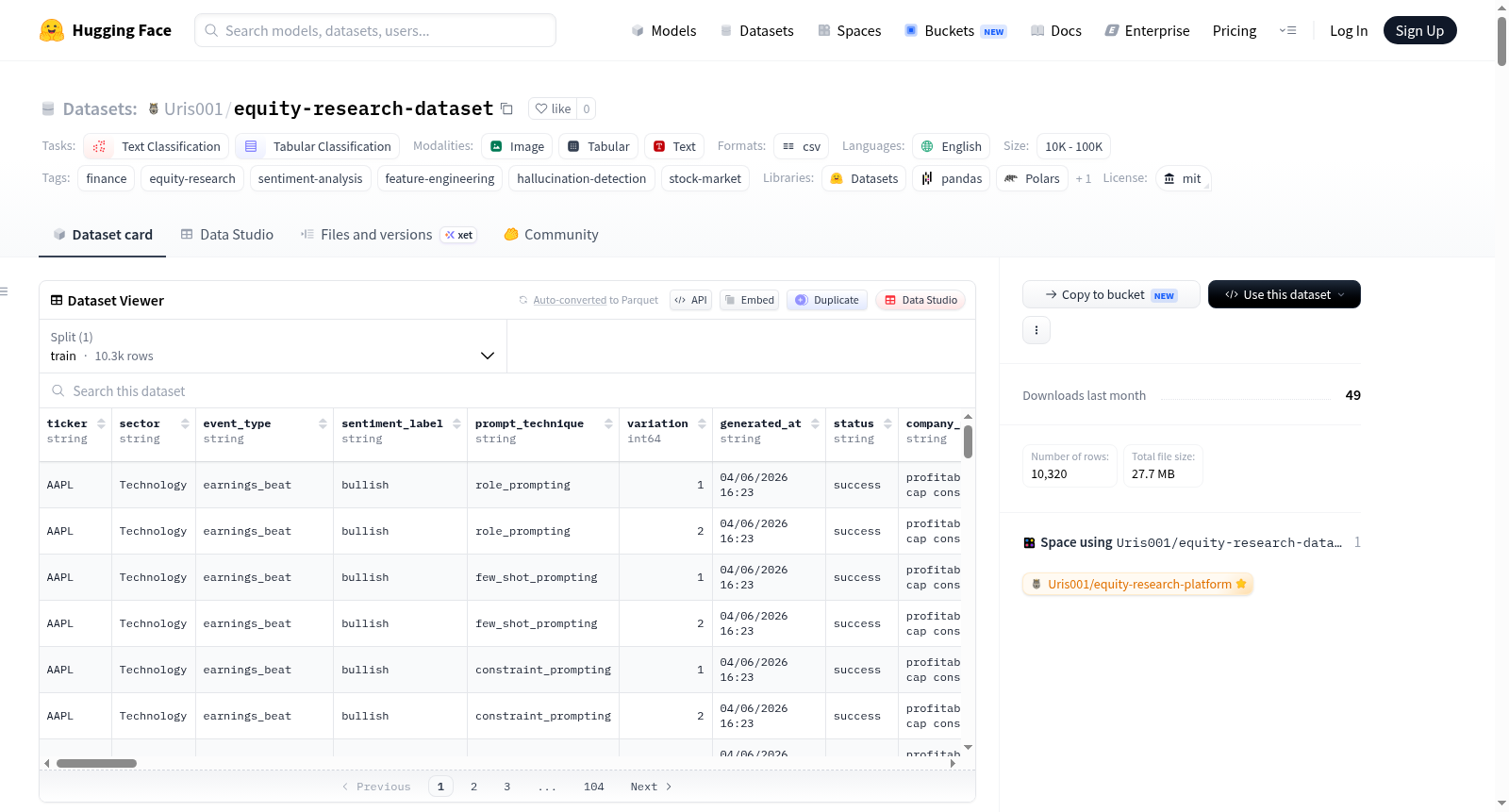Viewport: 1509px width, 812px height.
Task: Sort the ticker column
Action: pyautogui.click(x=101, y=423)
